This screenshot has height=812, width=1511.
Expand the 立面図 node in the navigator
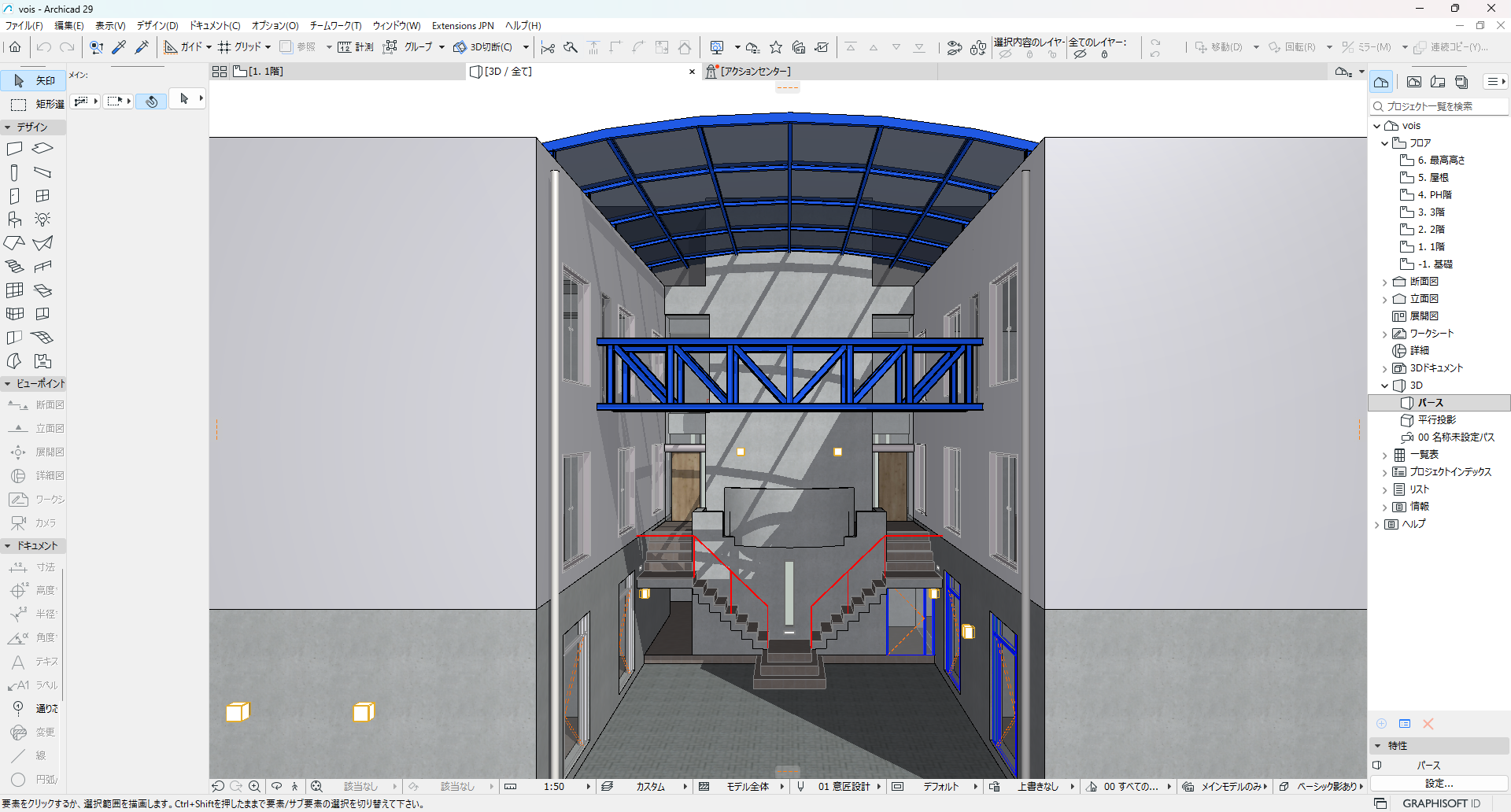point(1385,298)
